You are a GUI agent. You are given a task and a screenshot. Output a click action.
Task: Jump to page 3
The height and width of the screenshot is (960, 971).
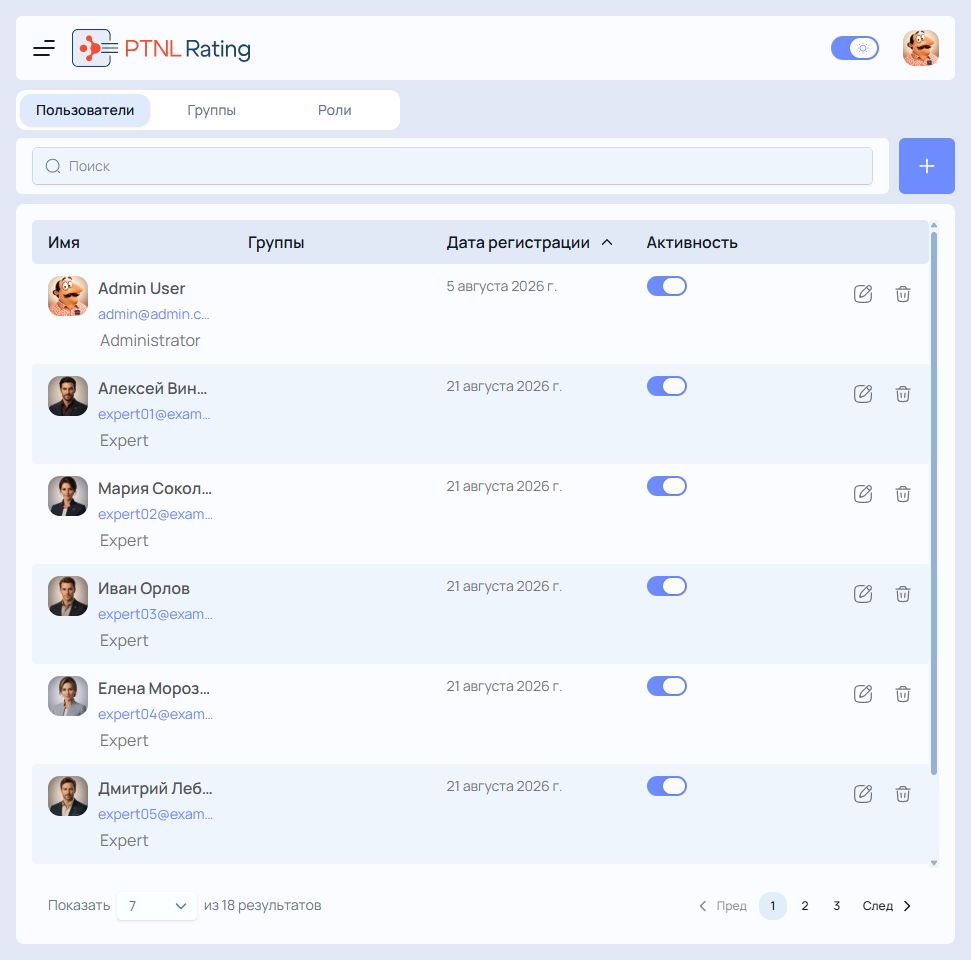[837, 905]
